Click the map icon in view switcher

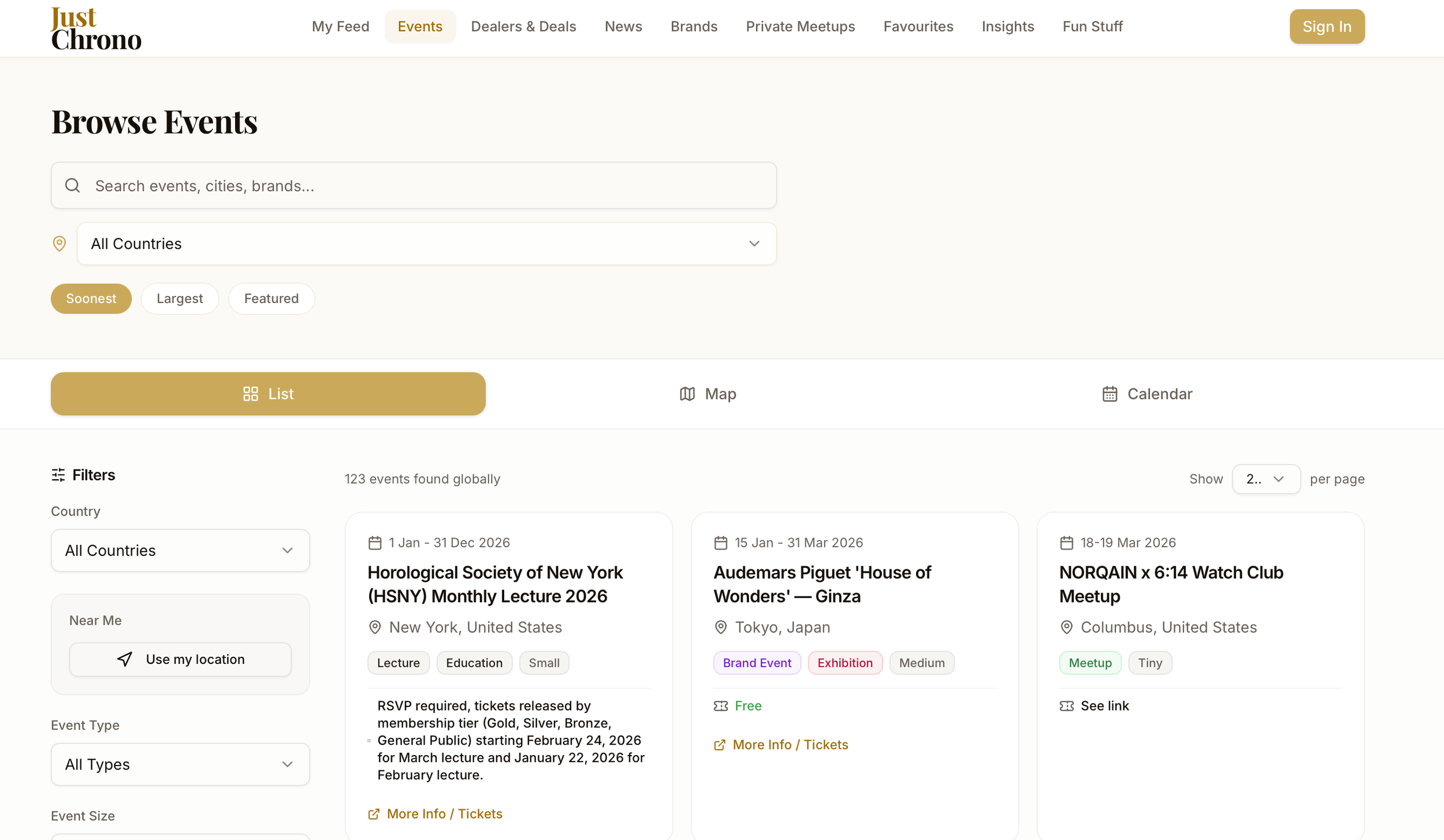(687, 394)
